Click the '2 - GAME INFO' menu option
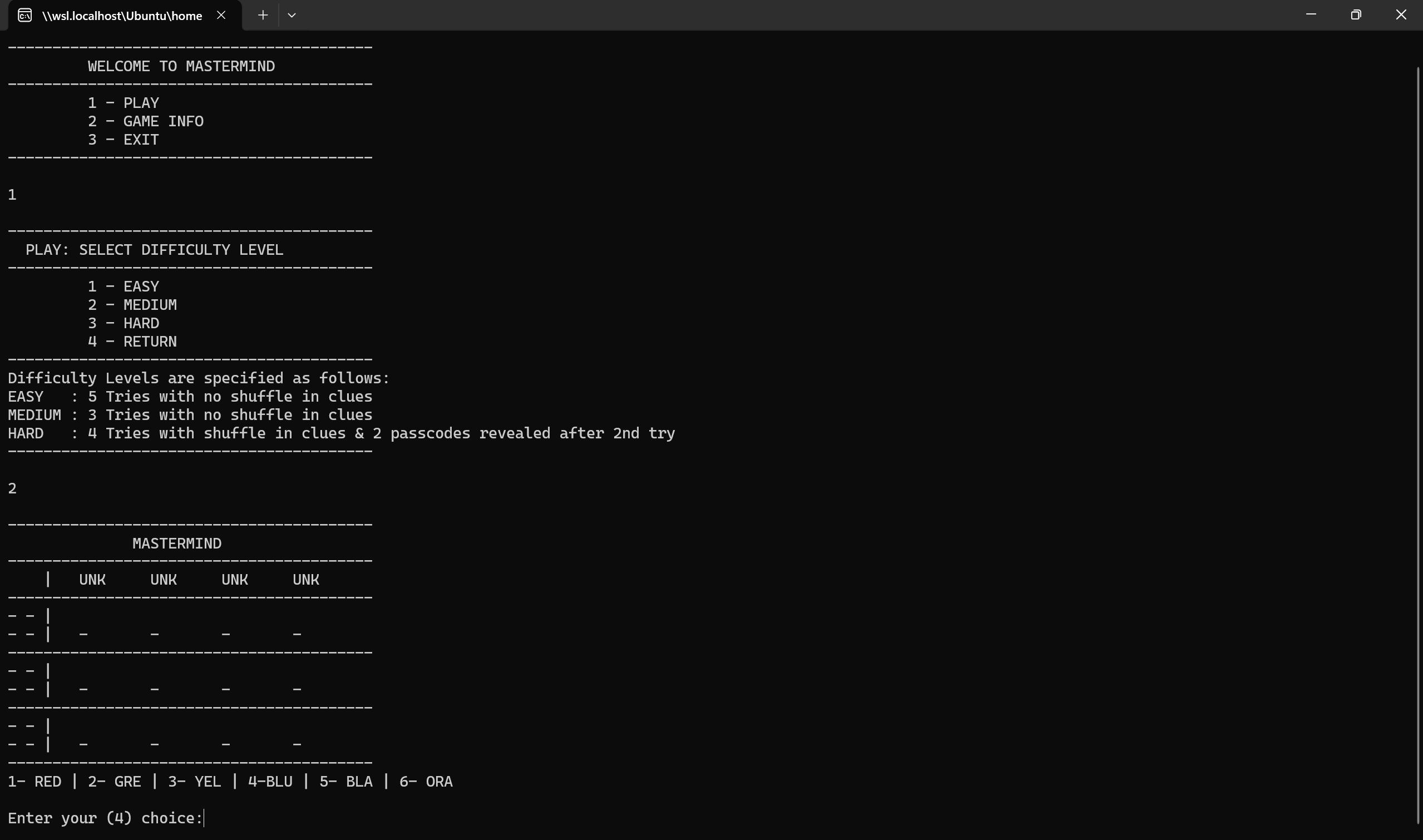This screenshot has width=1423, height=840. click(146, 121)
